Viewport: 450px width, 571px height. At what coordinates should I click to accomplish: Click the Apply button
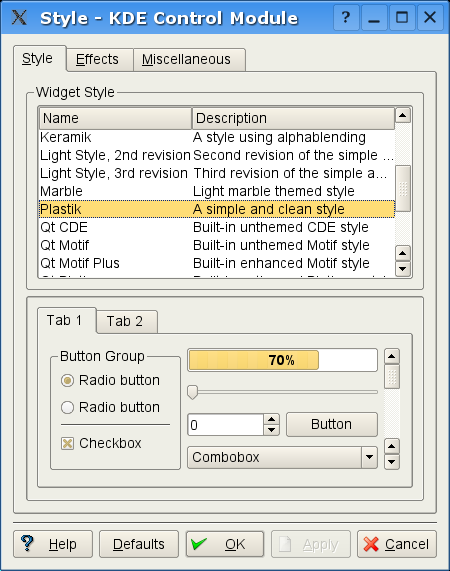coord(311,544)
